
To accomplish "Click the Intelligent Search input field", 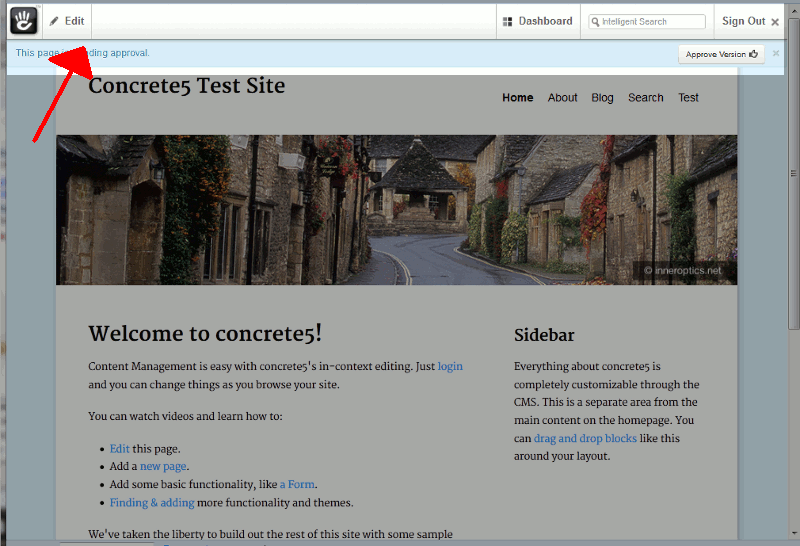I will (652, 21).
